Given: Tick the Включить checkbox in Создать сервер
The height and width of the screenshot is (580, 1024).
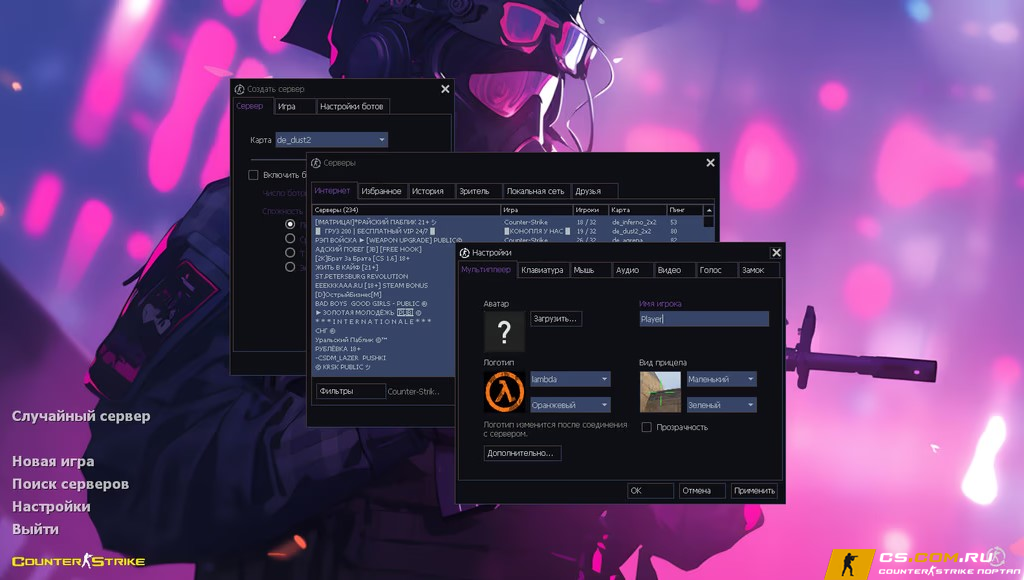Looking at the screenshot, I should (253, 175).
